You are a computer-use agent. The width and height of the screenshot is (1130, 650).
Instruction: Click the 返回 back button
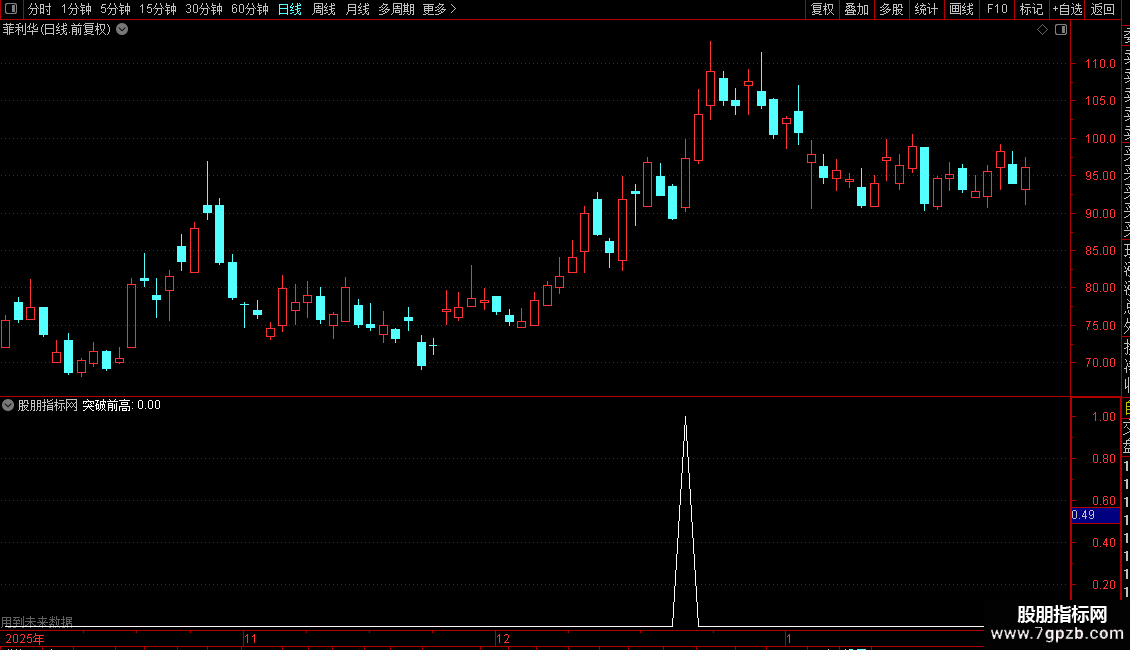point(1103,9)
